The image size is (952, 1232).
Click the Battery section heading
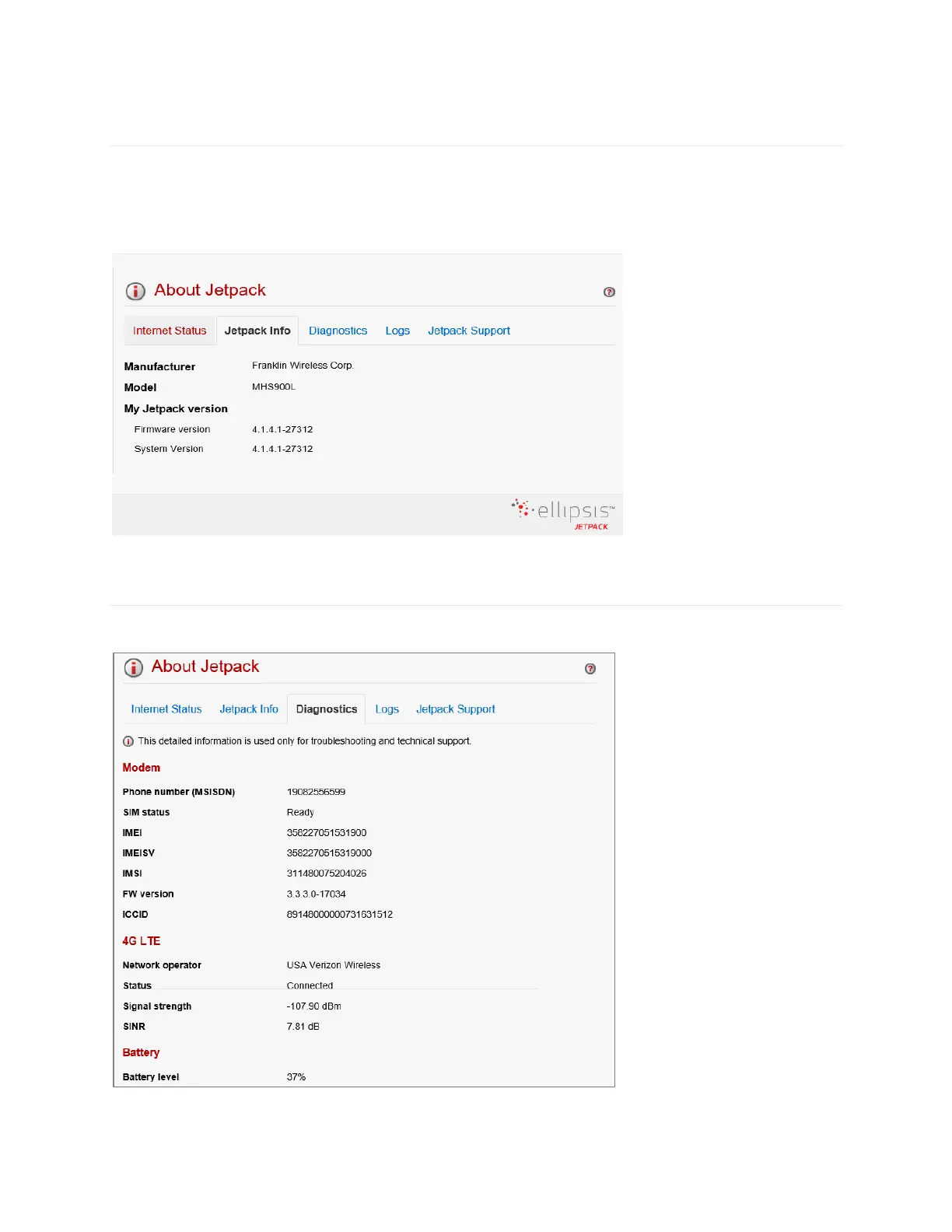(141, 1052)
